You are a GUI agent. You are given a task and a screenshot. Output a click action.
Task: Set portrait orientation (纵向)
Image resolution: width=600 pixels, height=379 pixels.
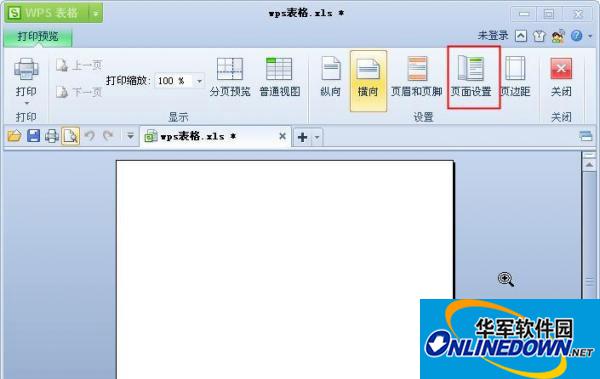point(331,77)
